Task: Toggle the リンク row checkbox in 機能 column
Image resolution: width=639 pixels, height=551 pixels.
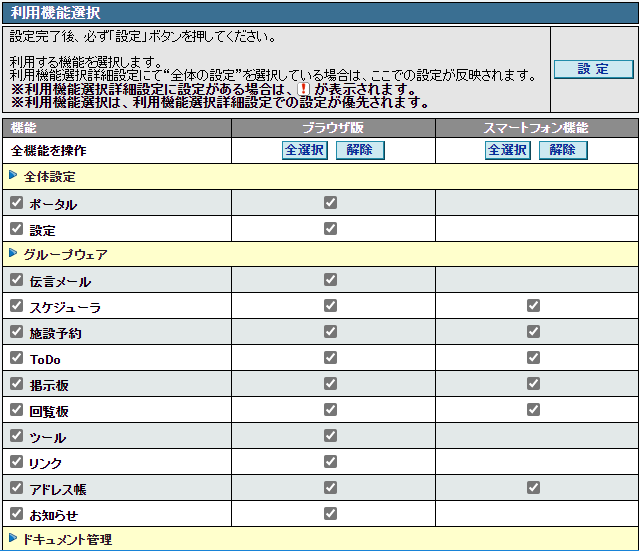Action: 16,462
